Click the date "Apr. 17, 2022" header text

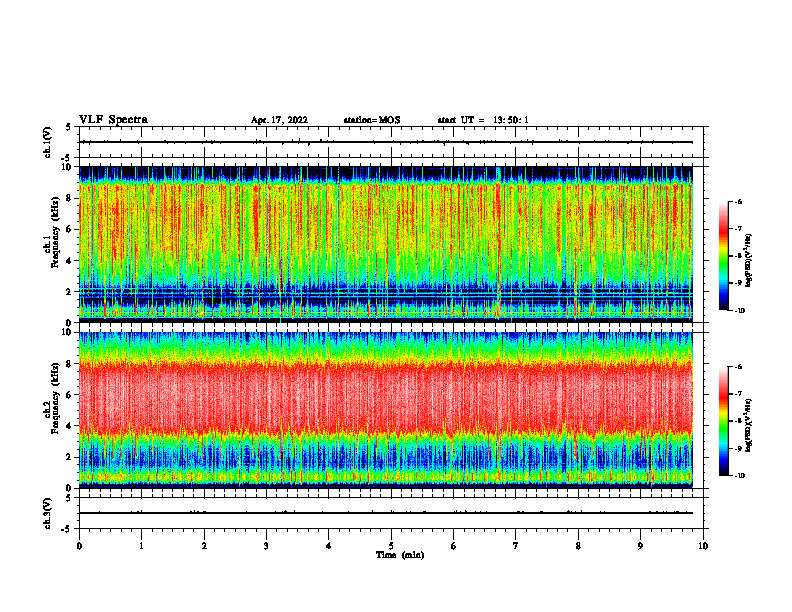tap(279, 120)
